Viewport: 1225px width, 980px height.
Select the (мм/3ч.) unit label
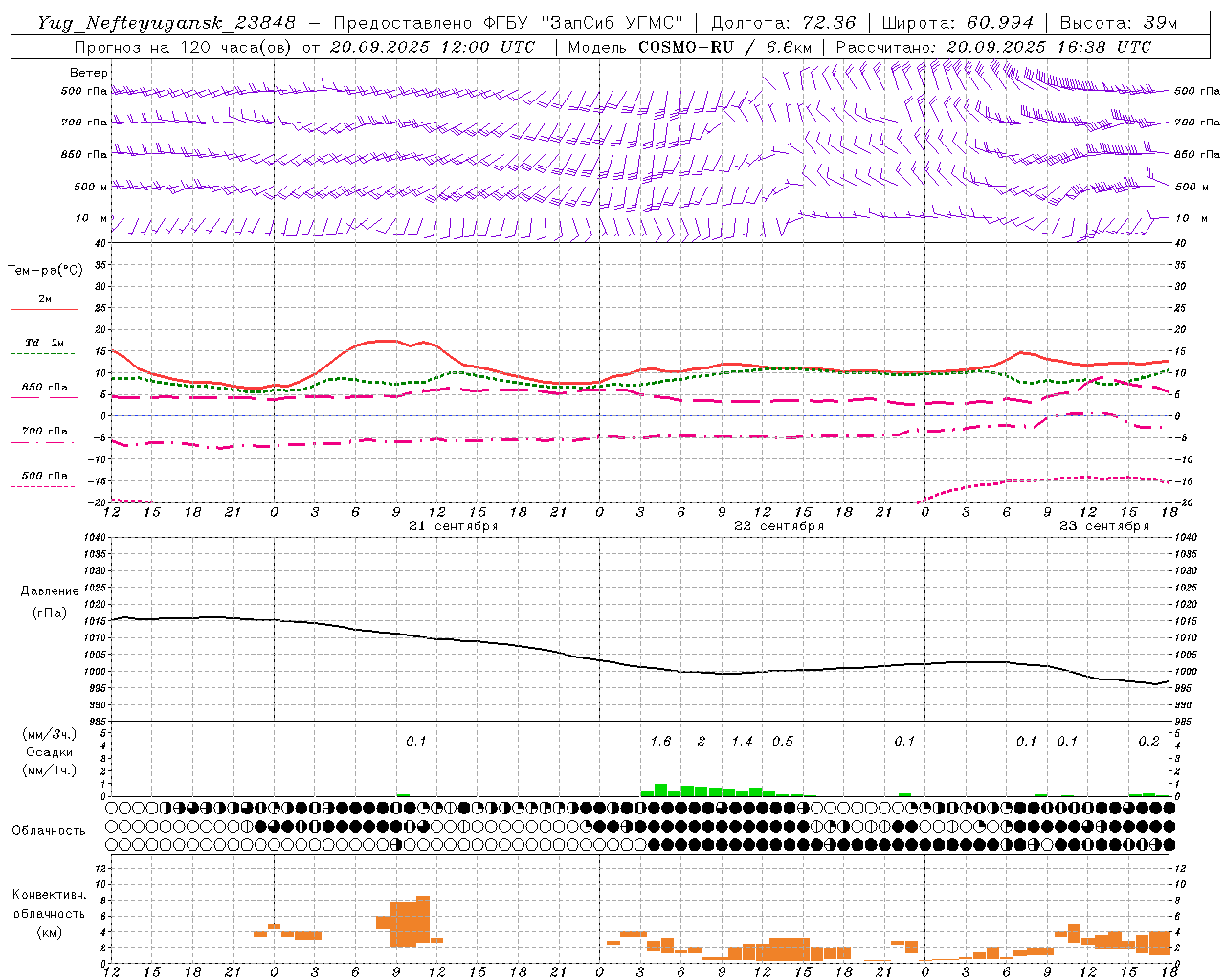tap(50, 734)
